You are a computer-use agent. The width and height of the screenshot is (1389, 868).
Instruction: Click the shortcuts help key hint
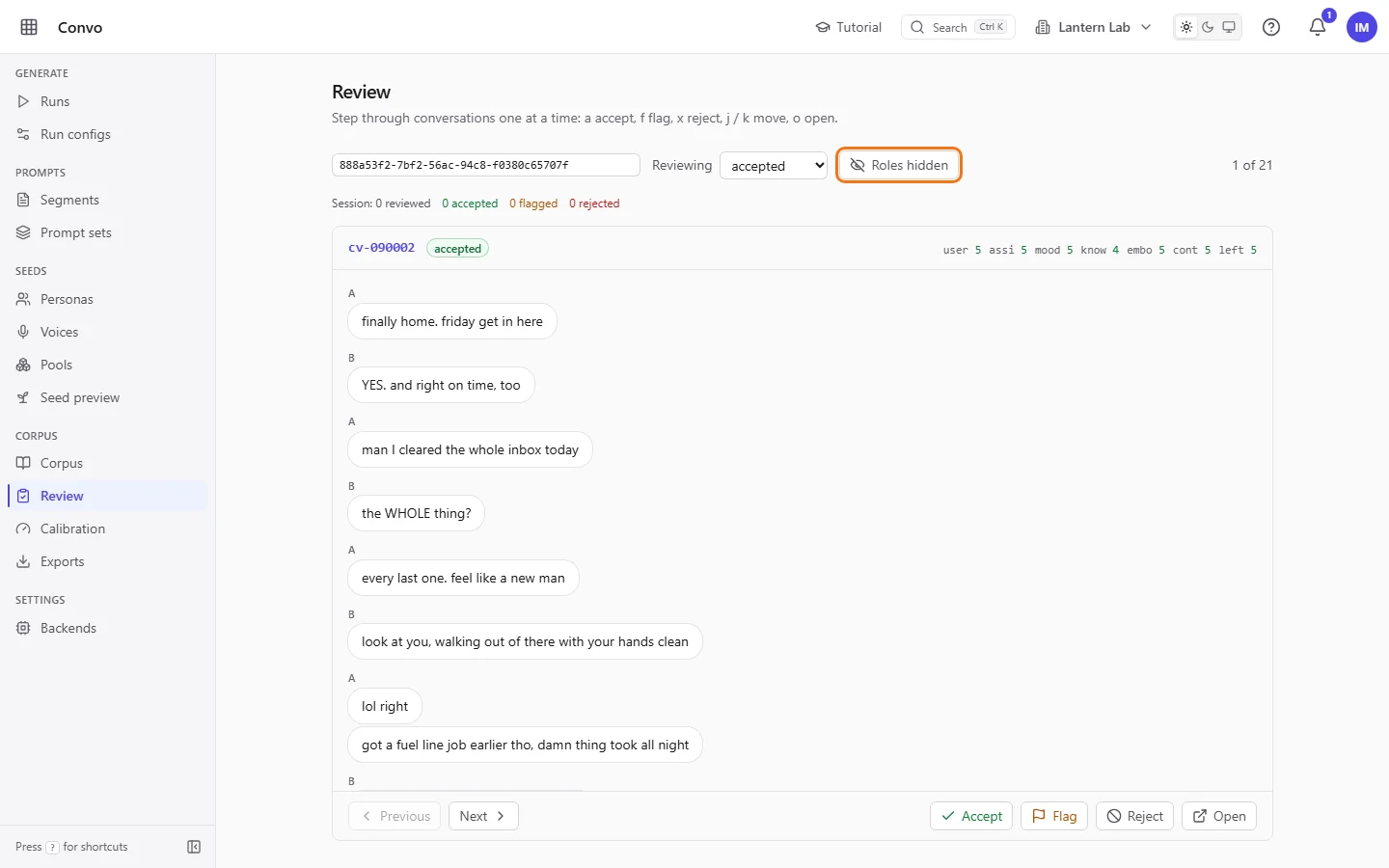(x=53, y=847)
